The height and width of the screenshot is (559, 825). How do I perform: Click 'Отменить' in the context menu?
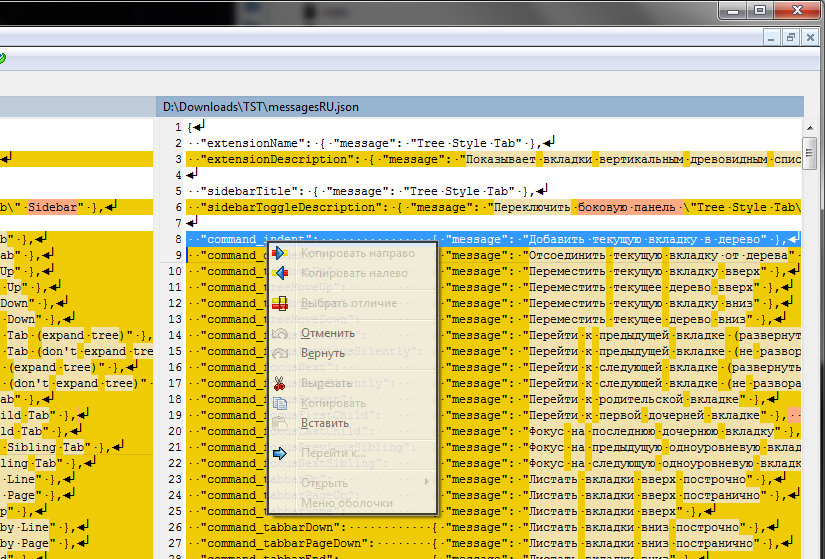pos(327,333)
